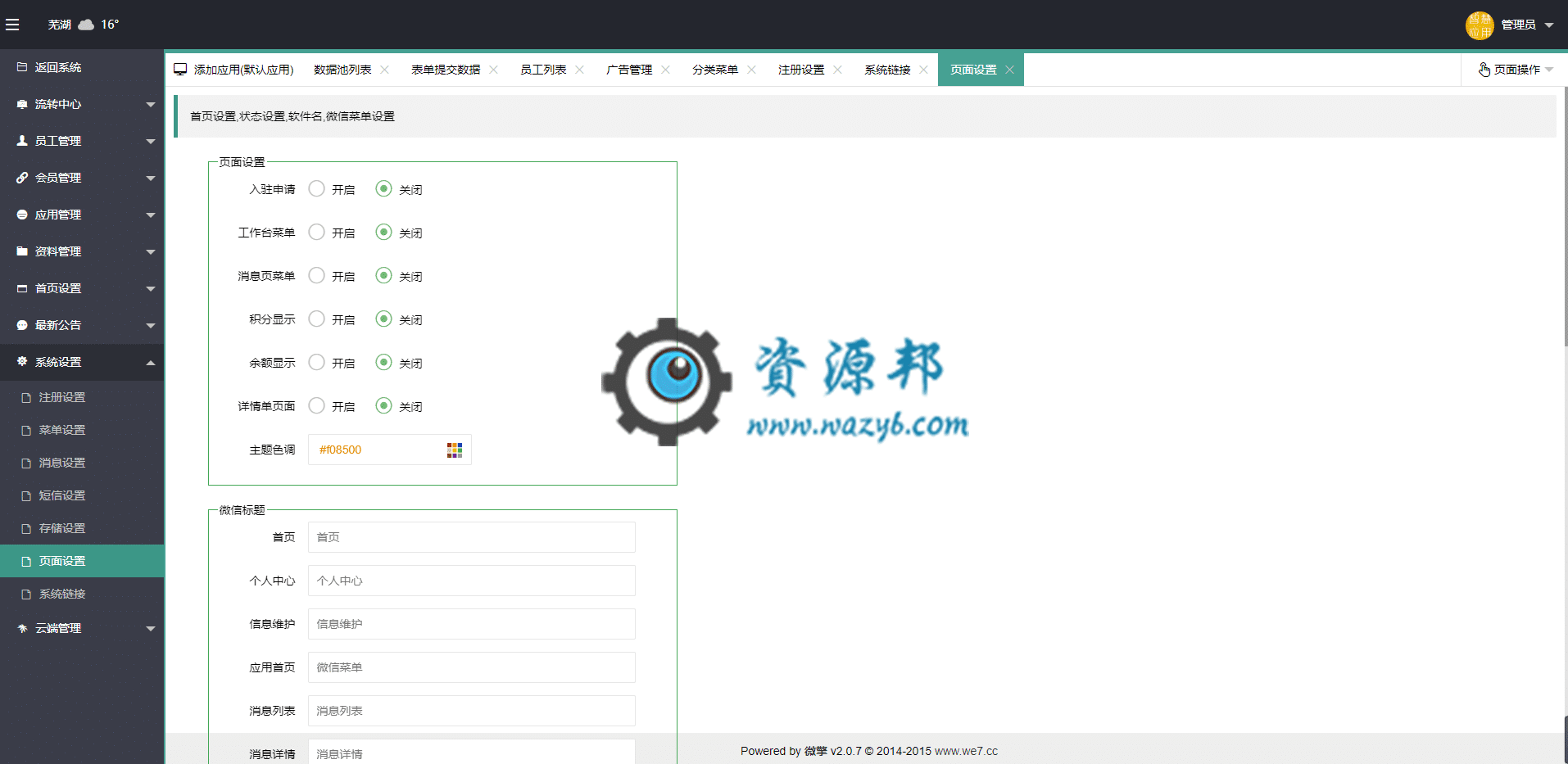Click the 资料管理 folder icon
1568x764 pixels.
click(22, 251)
